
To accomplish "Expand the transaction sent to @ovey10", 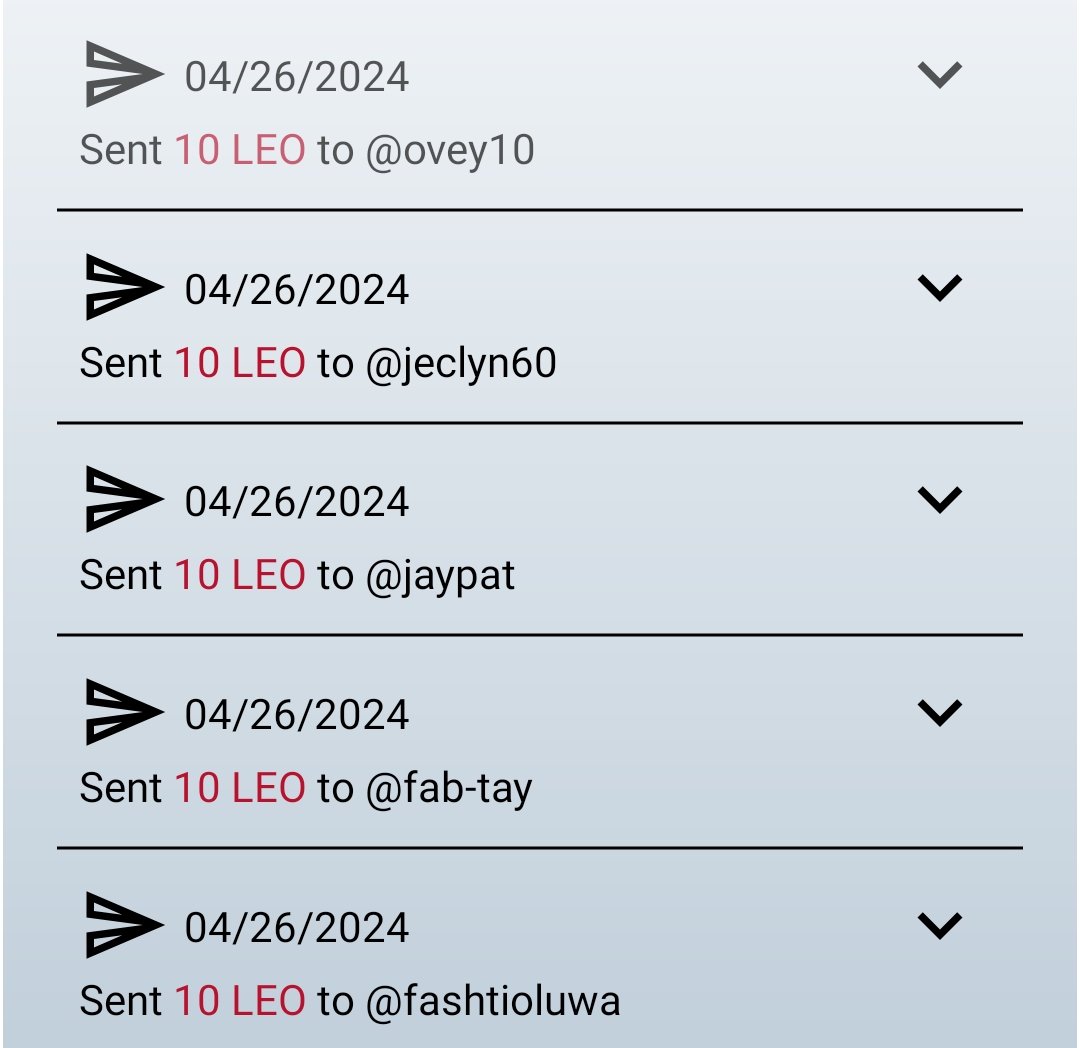I will [x=939, y=74].
